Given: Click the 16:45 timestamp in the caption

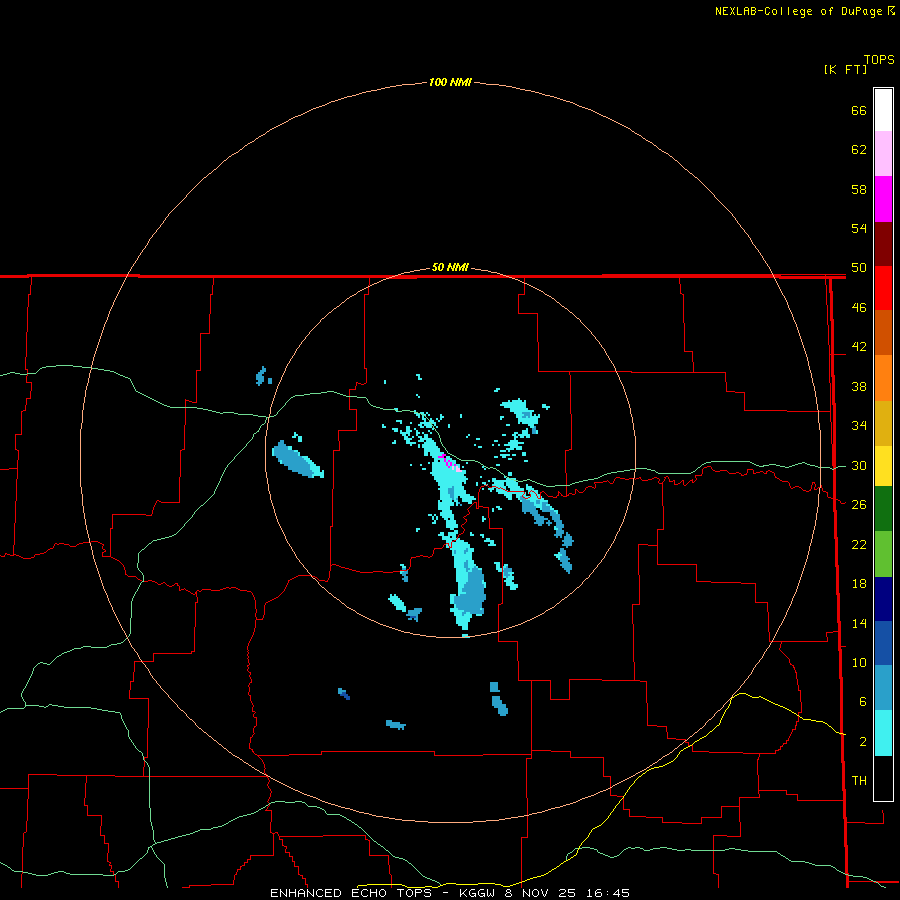Looking at the screenshot, I should pos(608,893).
